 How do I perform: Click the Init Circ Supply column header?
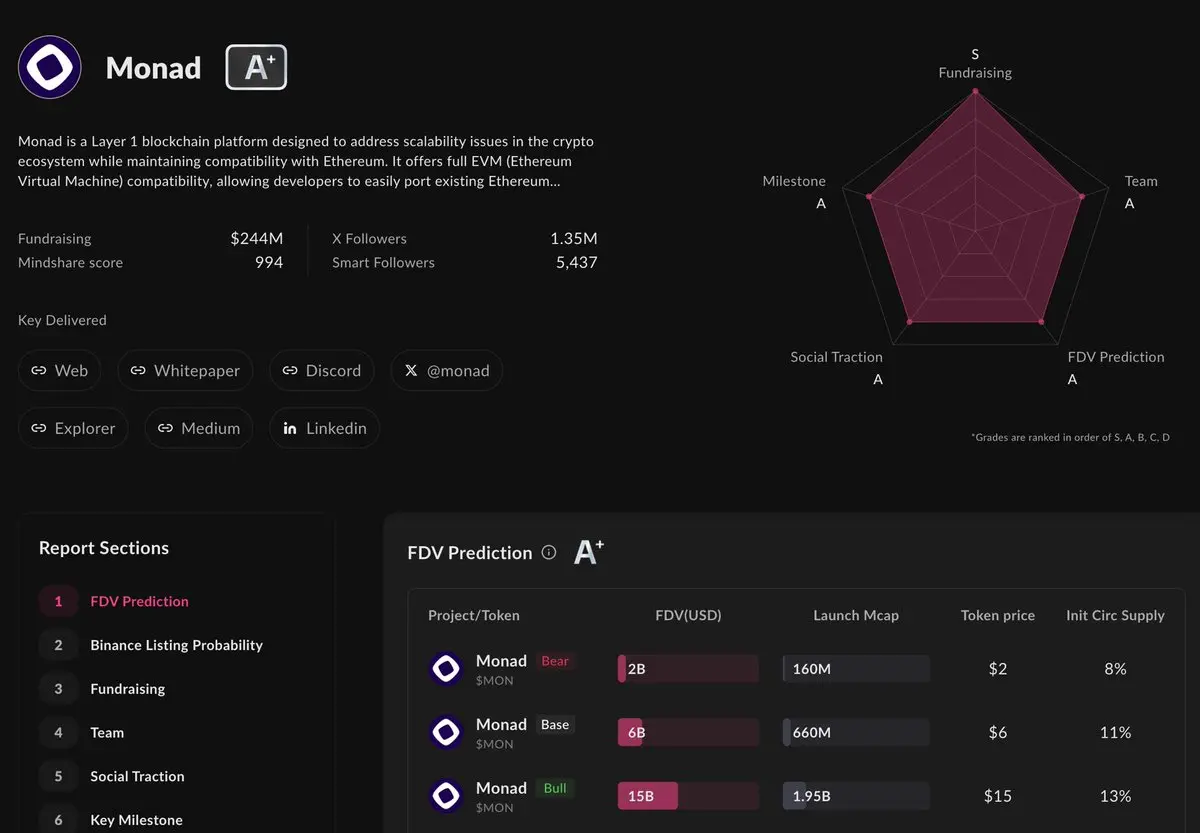(1115, 615)
